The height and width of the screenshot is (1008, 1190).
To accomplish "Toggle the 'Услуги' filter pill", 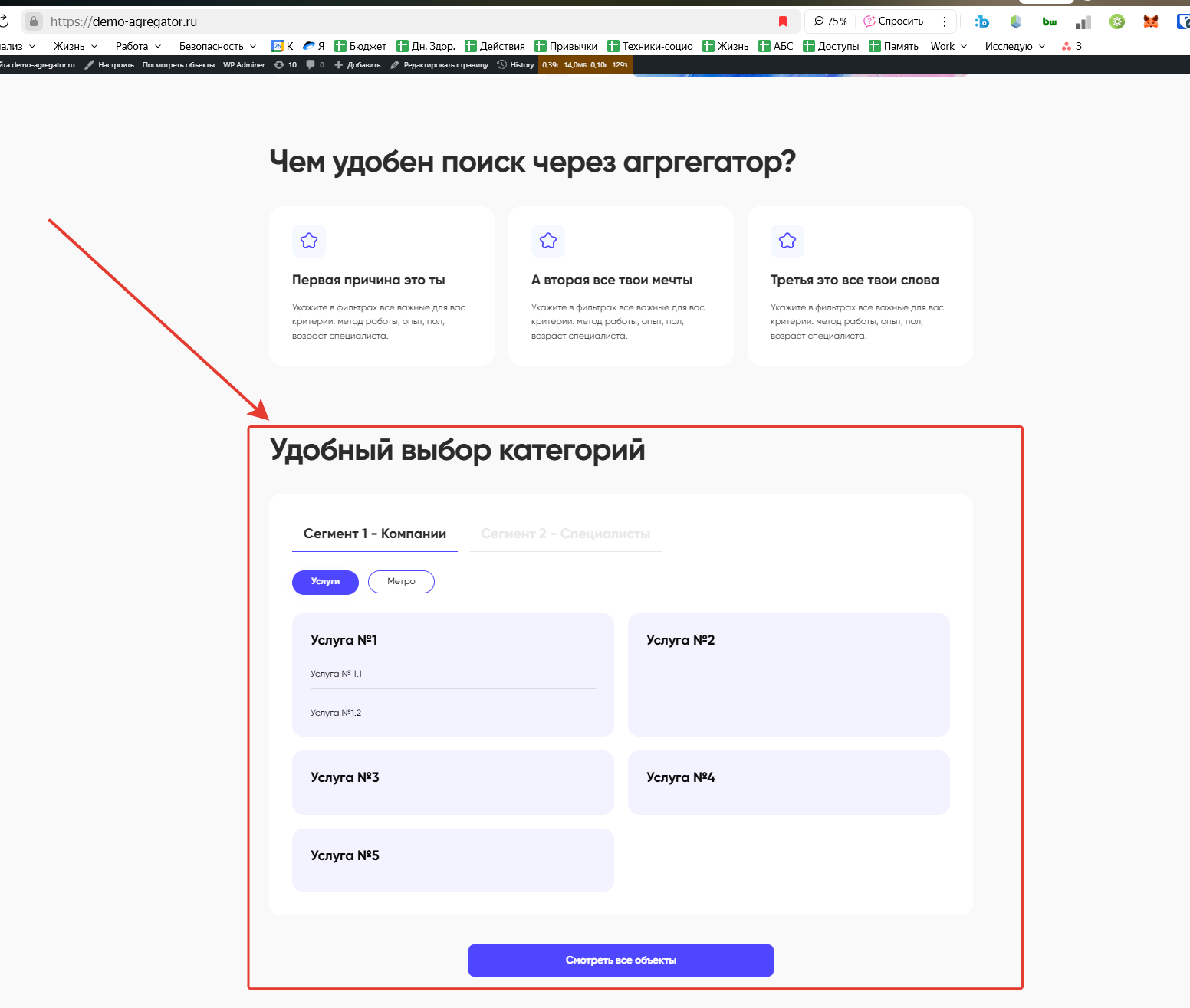I will pos(325,582).
